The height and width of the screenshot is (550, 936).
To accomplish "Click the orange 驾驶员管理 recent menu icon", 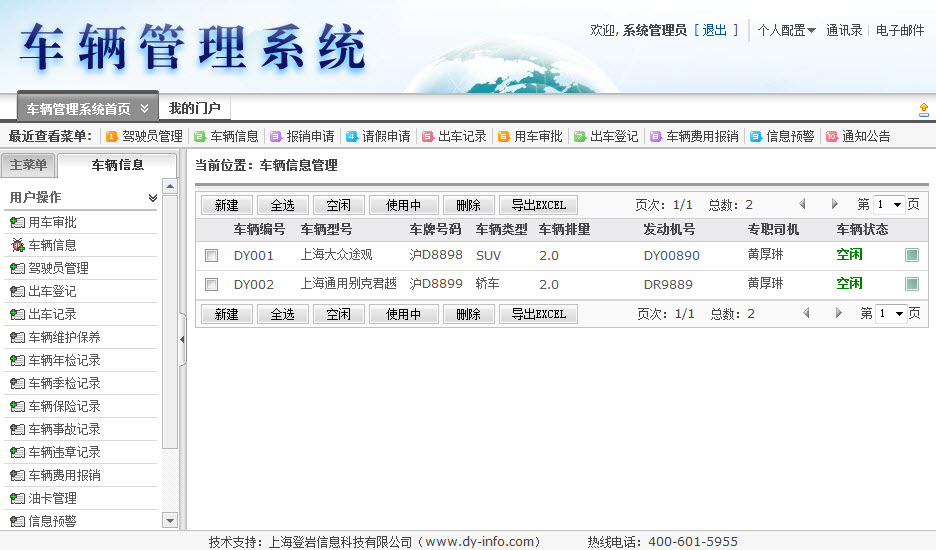I will (111, 136).
